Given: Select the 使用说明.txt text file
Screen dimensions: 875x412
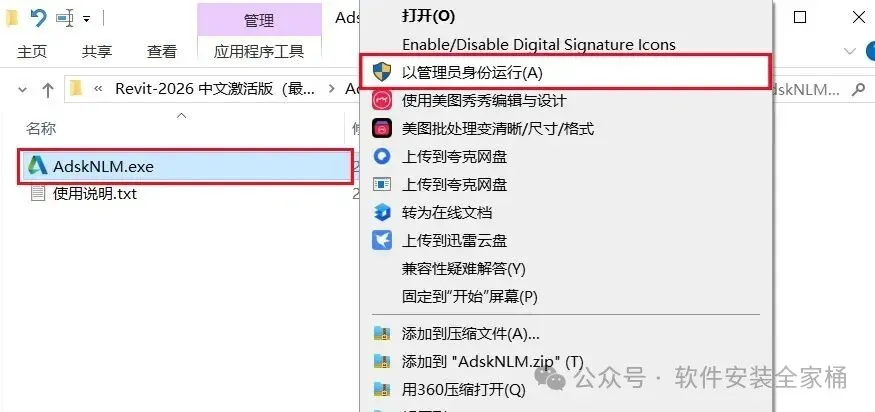Looking at the screenshot, I should 94,194.
